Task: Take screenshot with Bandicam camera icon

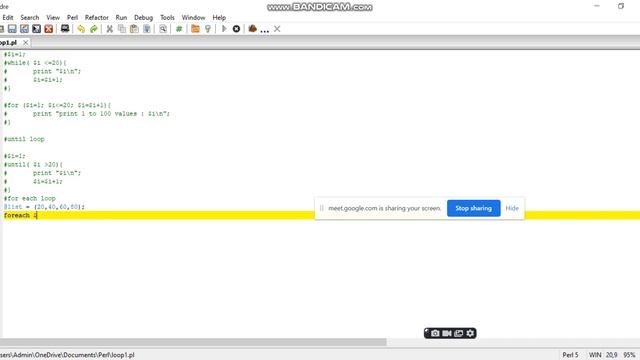Action: 435,333
